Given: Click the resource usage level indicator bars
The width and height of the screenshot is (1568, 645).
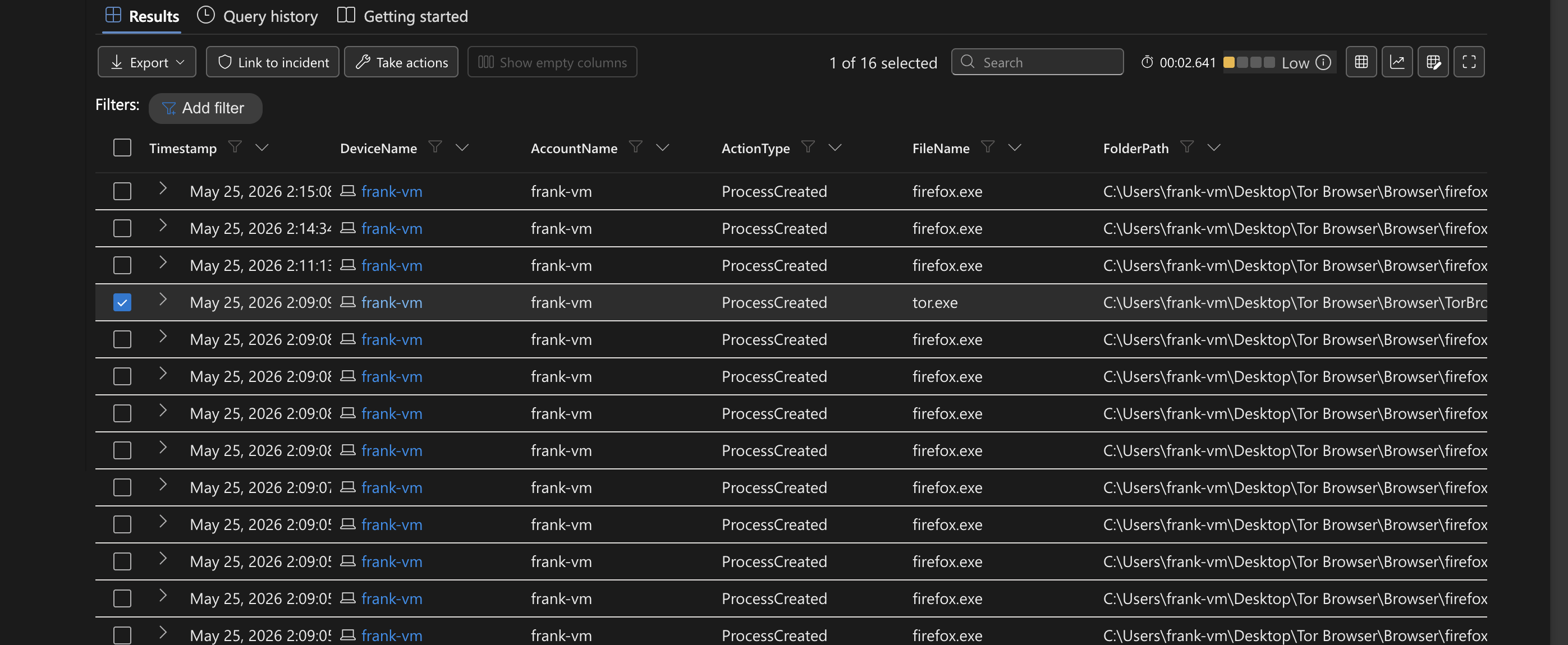Looking at the screenshot, I should [x=1249, y=62].
